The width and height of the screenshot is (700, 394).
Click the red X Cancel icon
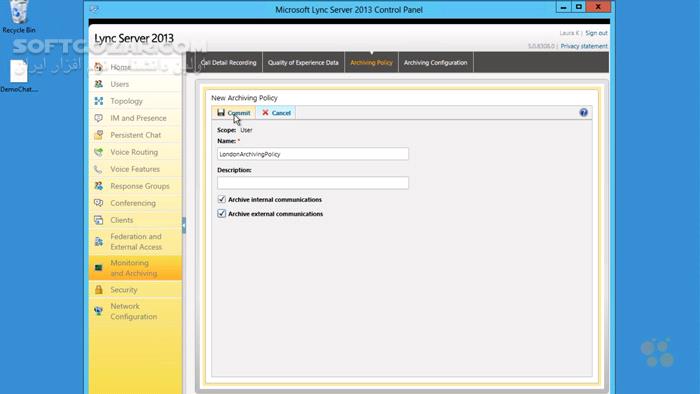[x=265, y=112]
